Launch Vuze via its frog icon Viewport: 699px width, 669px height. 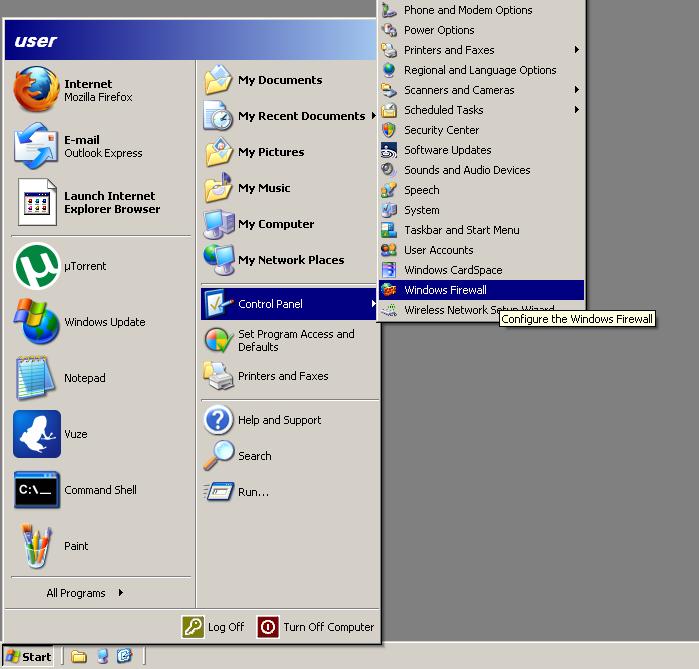click(37, 434)
